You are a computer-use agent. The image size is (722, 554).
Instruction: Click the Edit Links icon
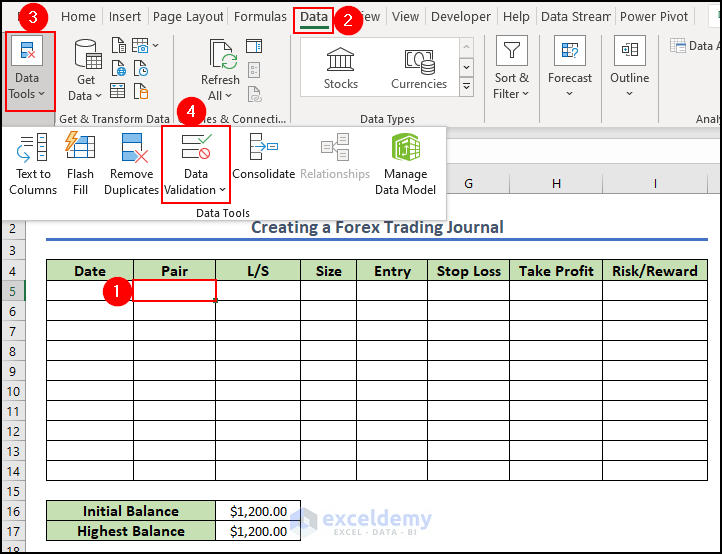click(x=254, y=94)
